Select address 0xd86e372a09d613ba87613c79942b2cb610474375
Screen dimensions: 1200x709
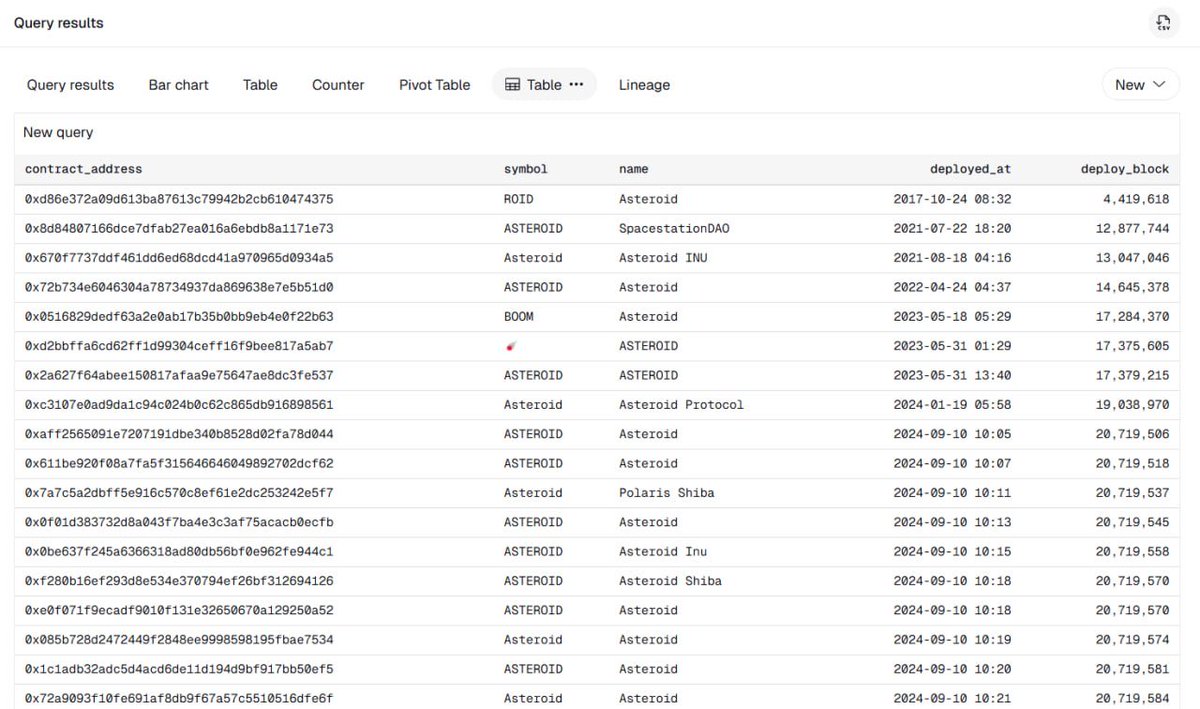(179, 199)
